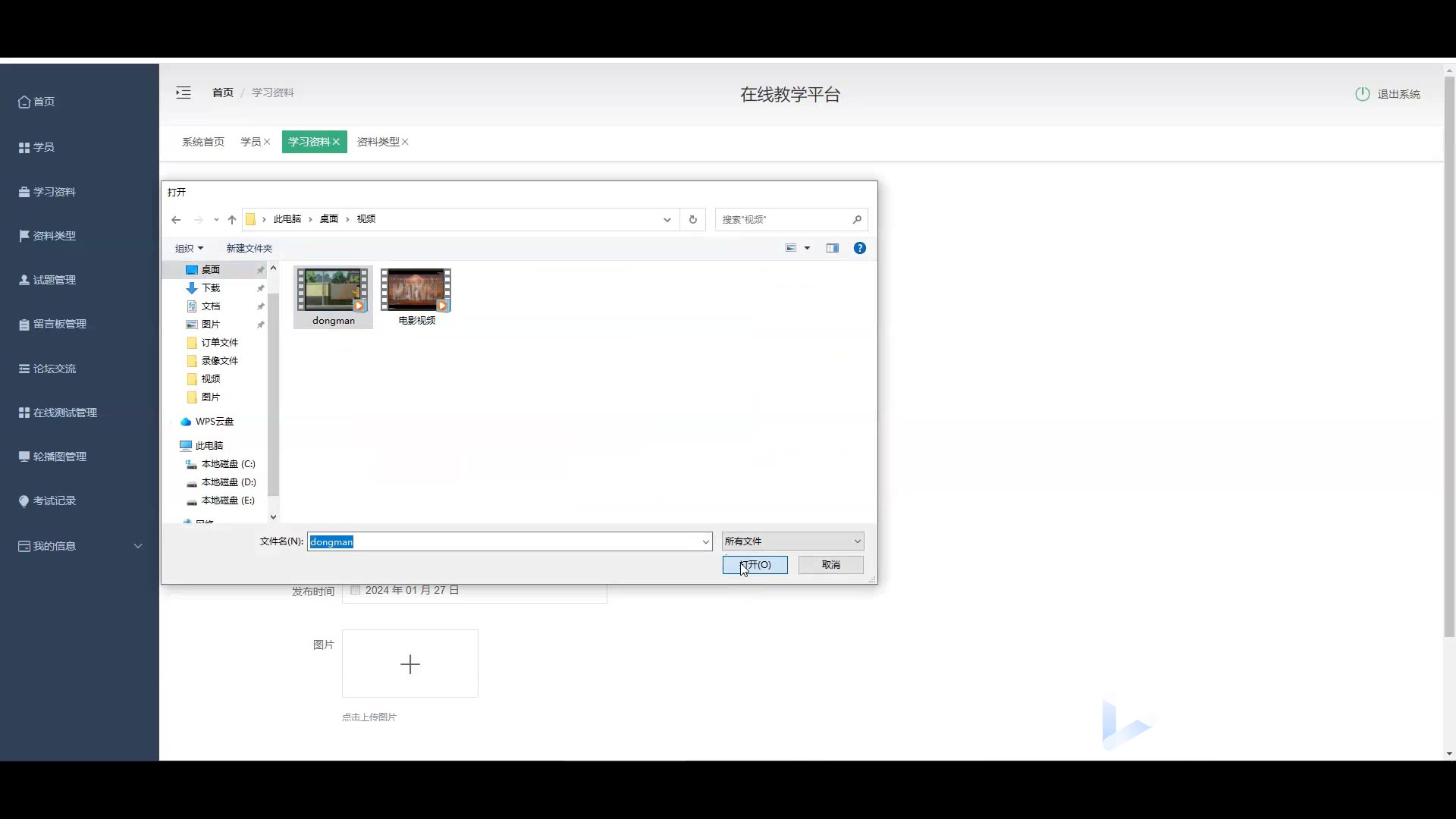
Task: Open 本地磁盘 (C:) drive
Action: [228, 464]
